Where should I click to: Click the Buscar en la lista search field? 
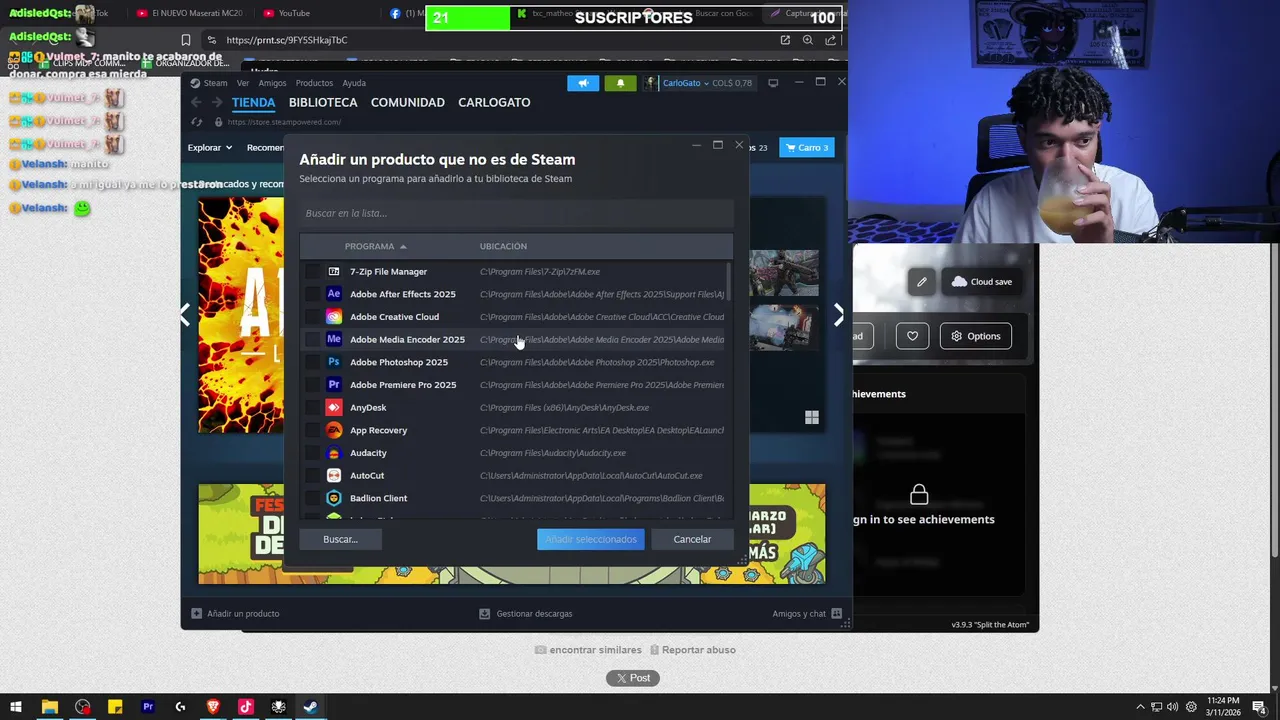coord(516,213)
